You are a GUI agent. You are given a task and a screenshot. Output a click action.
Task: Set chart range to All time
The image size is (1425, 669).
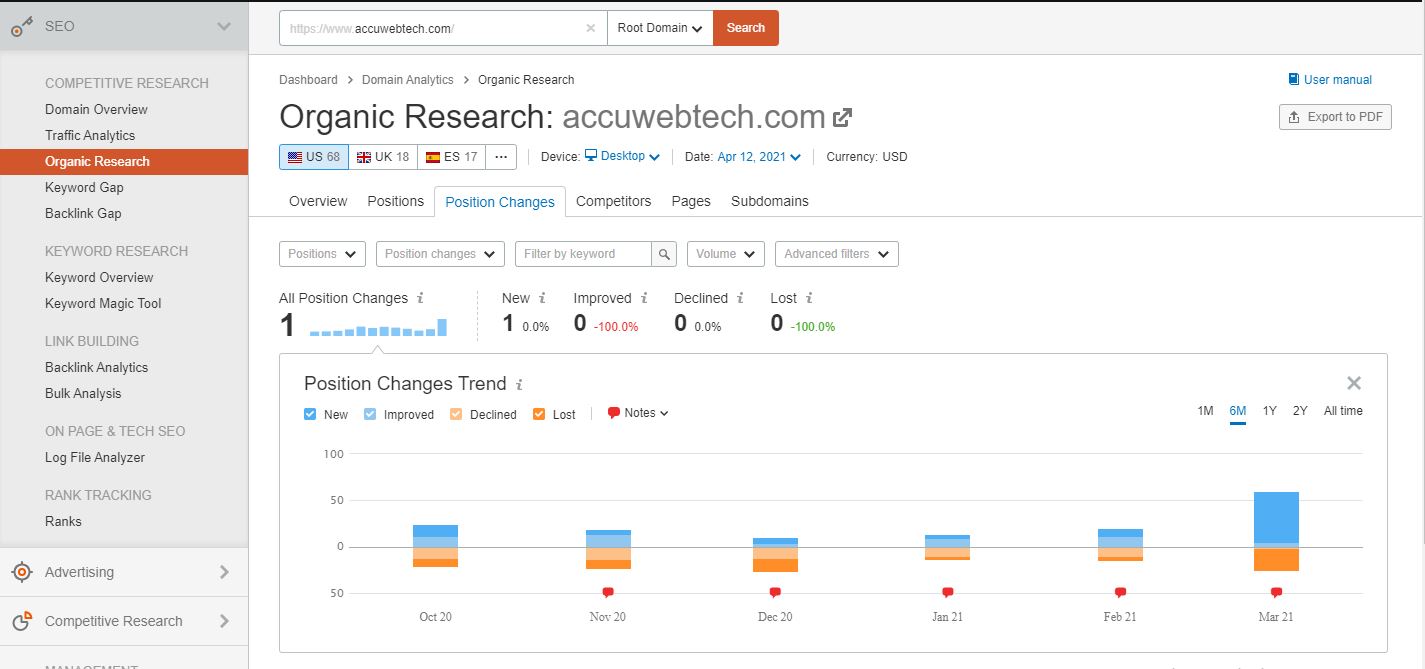click(1343, 411)
